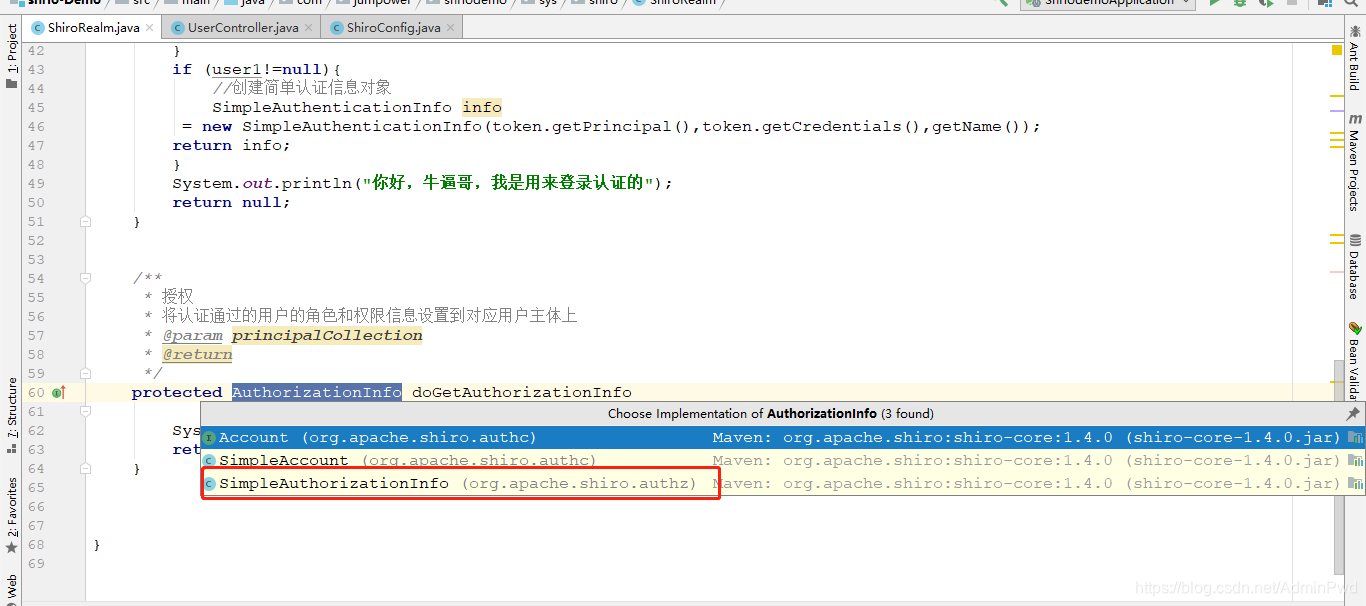
Task: Toggle the fold marker at line 61
Action: 85,411
